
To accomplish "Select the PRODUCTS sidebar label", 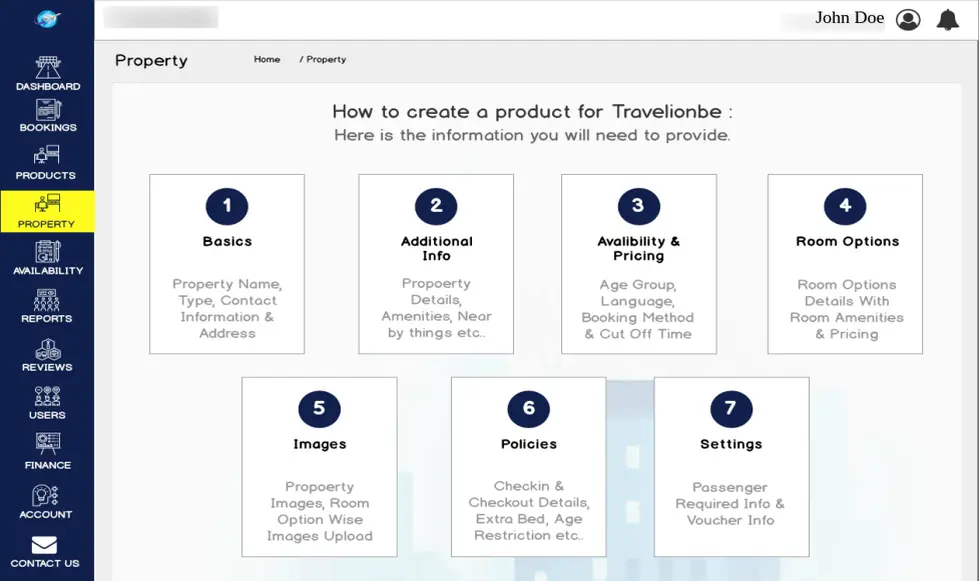I will (x=46, y=176).
